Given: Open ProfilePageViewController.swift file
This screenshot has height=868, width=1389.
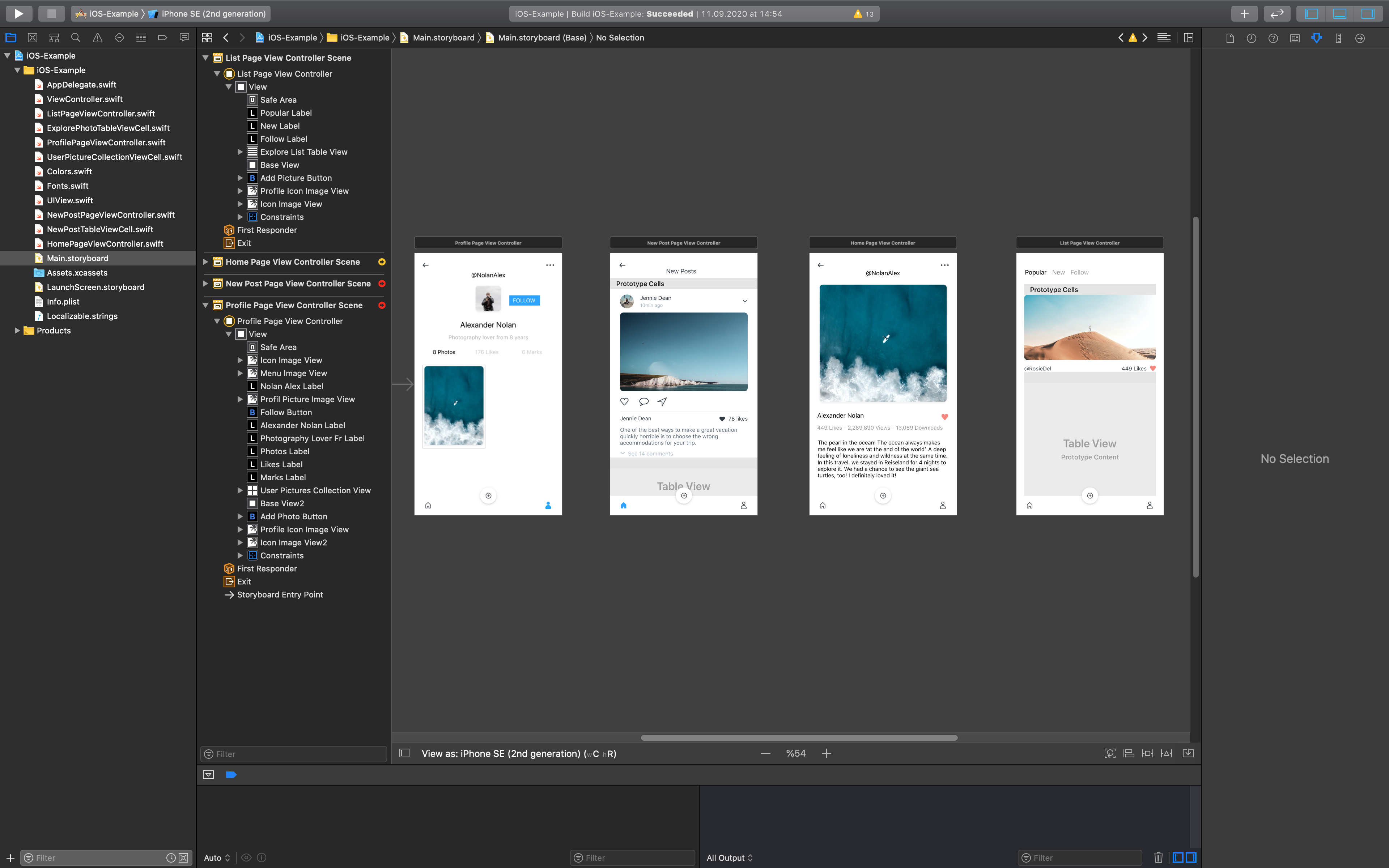Looking at the screenshot, I should 106,142.
